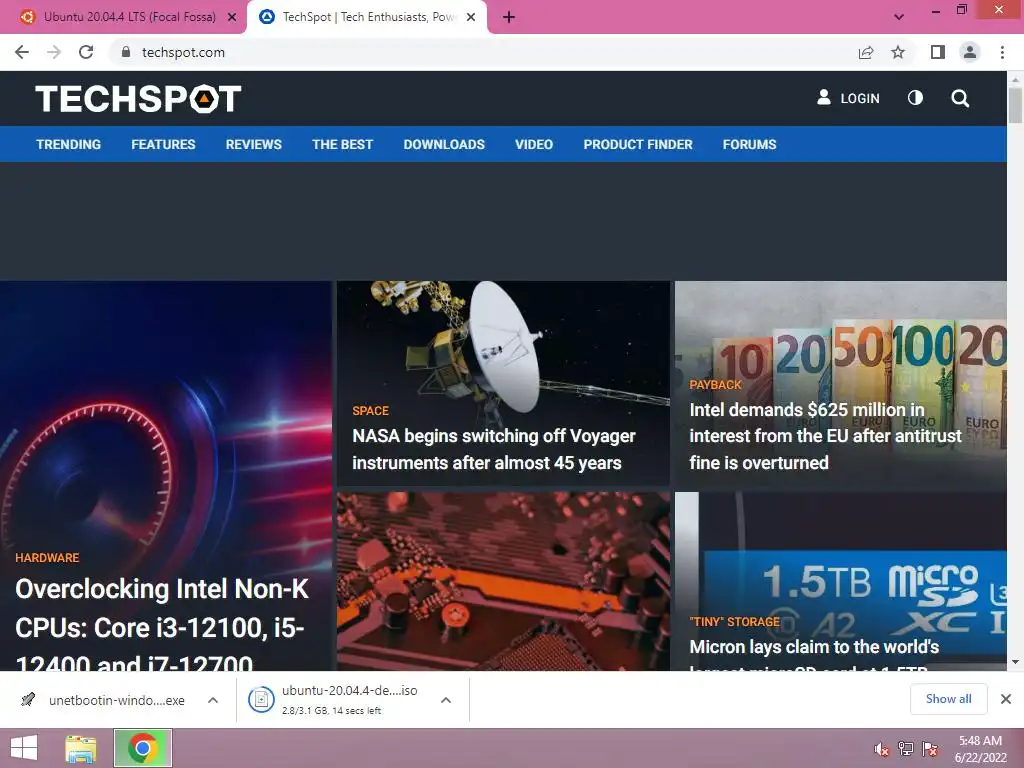Open TechSpot search magnifier
The height and width of the screenshot is (768, 1024).
click(x=960, y=99)
